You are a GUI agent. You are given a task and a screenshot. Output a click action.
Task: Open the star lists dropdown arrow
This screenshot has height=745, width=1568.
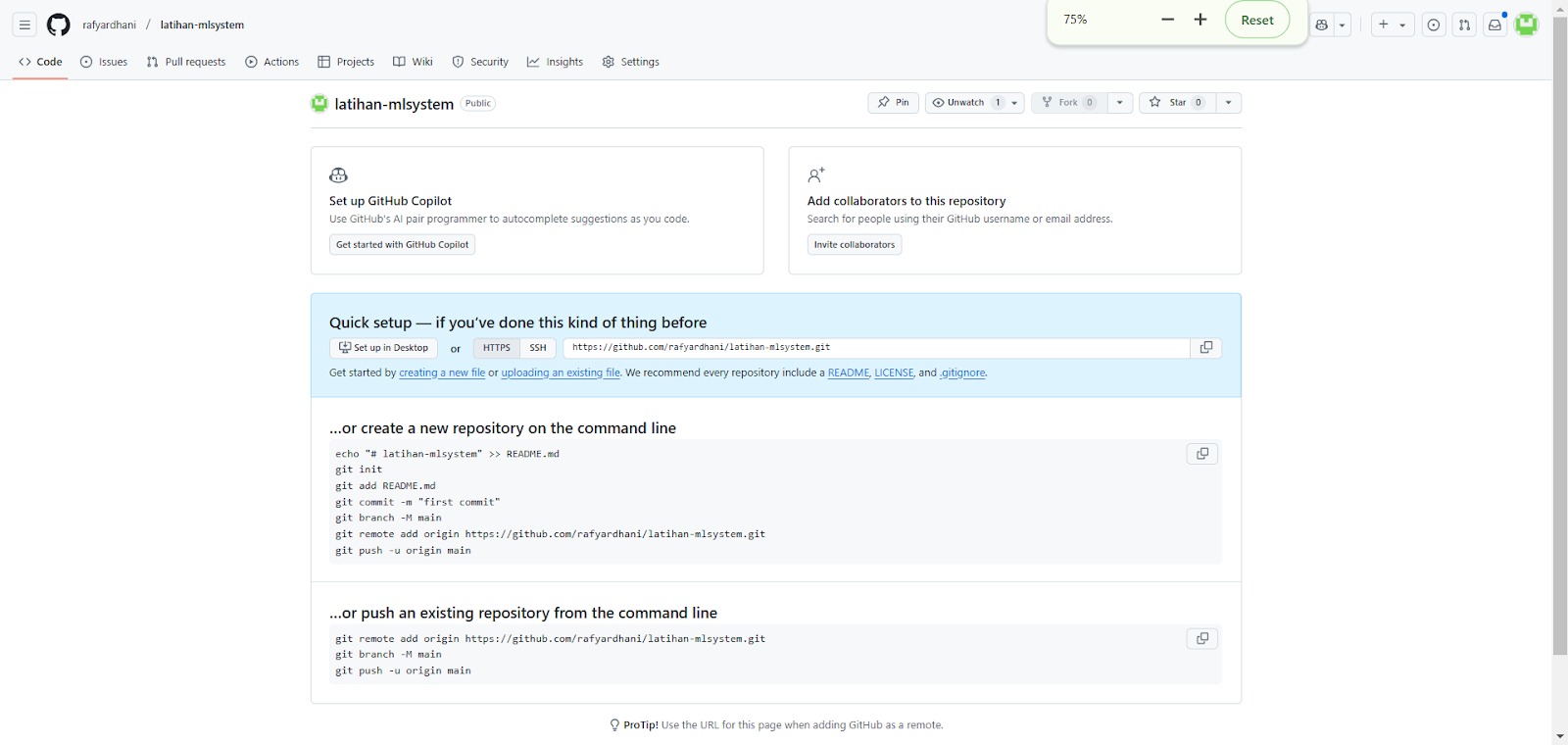point(1229,103)
